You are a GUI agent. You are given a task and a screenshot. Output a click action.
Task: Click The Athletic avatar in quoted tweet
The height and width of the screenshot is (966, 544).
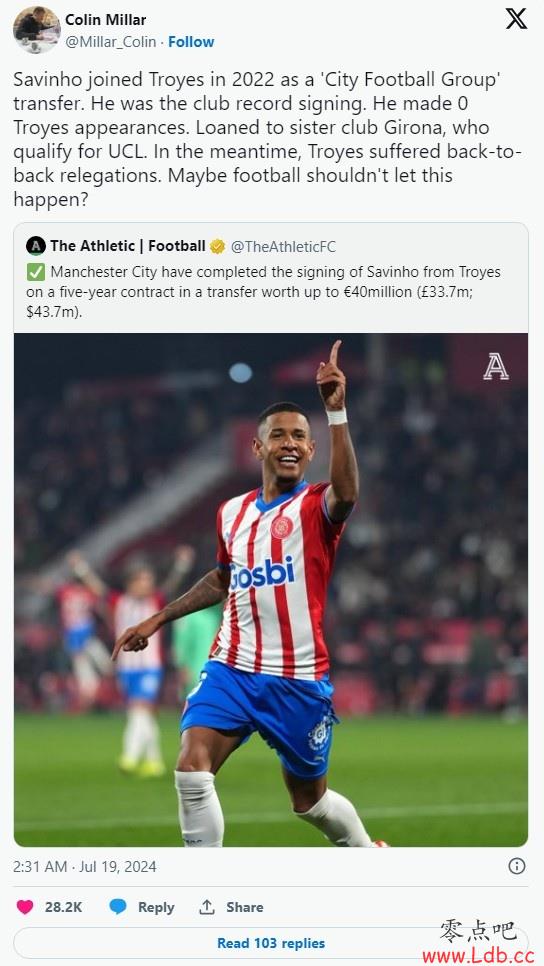pyautogui.click(x=36, y=246)
